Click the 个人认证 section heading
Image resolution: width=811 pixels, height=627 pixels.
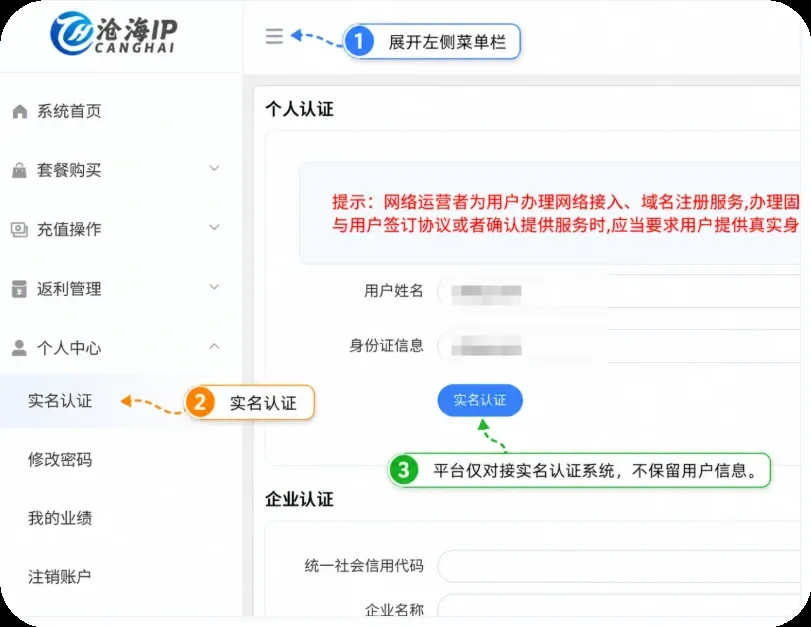click(299, 109)
